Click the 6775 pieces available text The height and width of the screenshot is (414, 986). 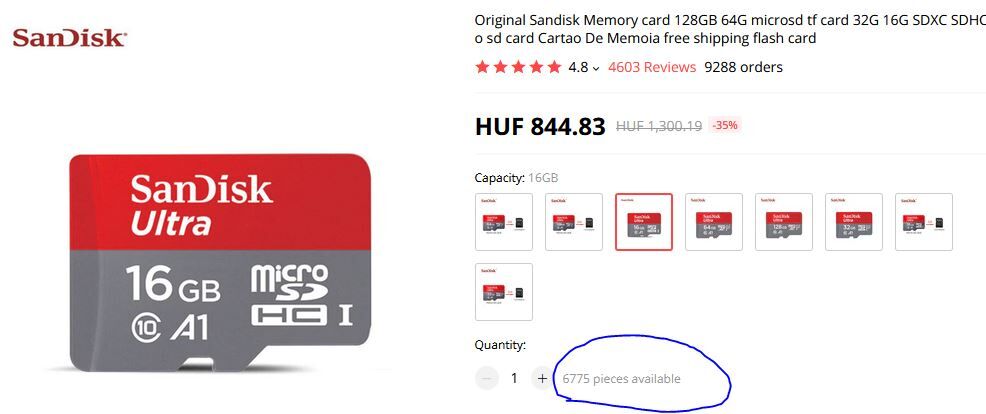click(x=621, y=379)
